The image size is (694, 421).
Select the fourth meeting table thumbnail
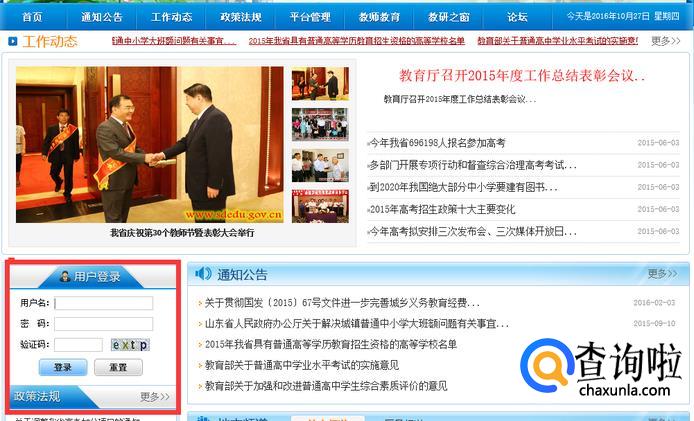[320, 206]
